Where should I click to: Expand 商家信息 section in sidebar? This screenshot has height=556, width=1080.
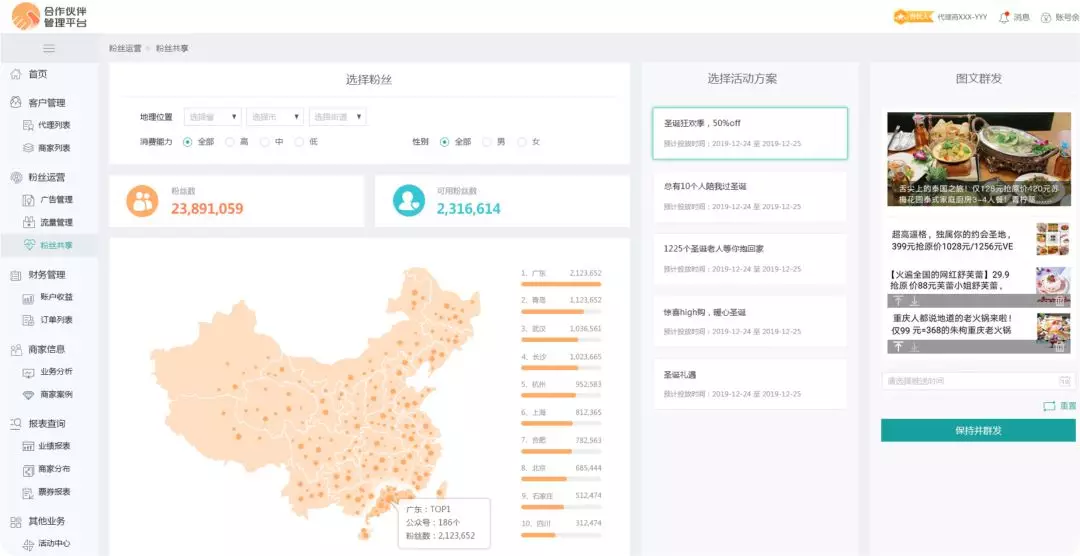tap(47, 349)
